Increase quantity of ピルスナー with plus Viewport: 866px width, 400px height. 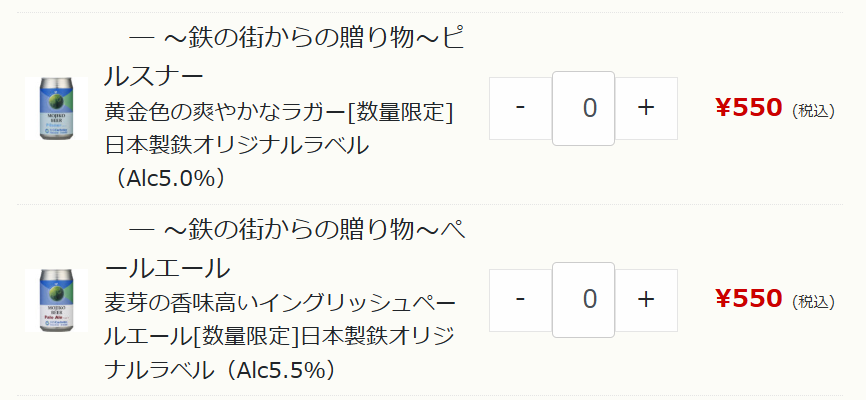(646, 108)
